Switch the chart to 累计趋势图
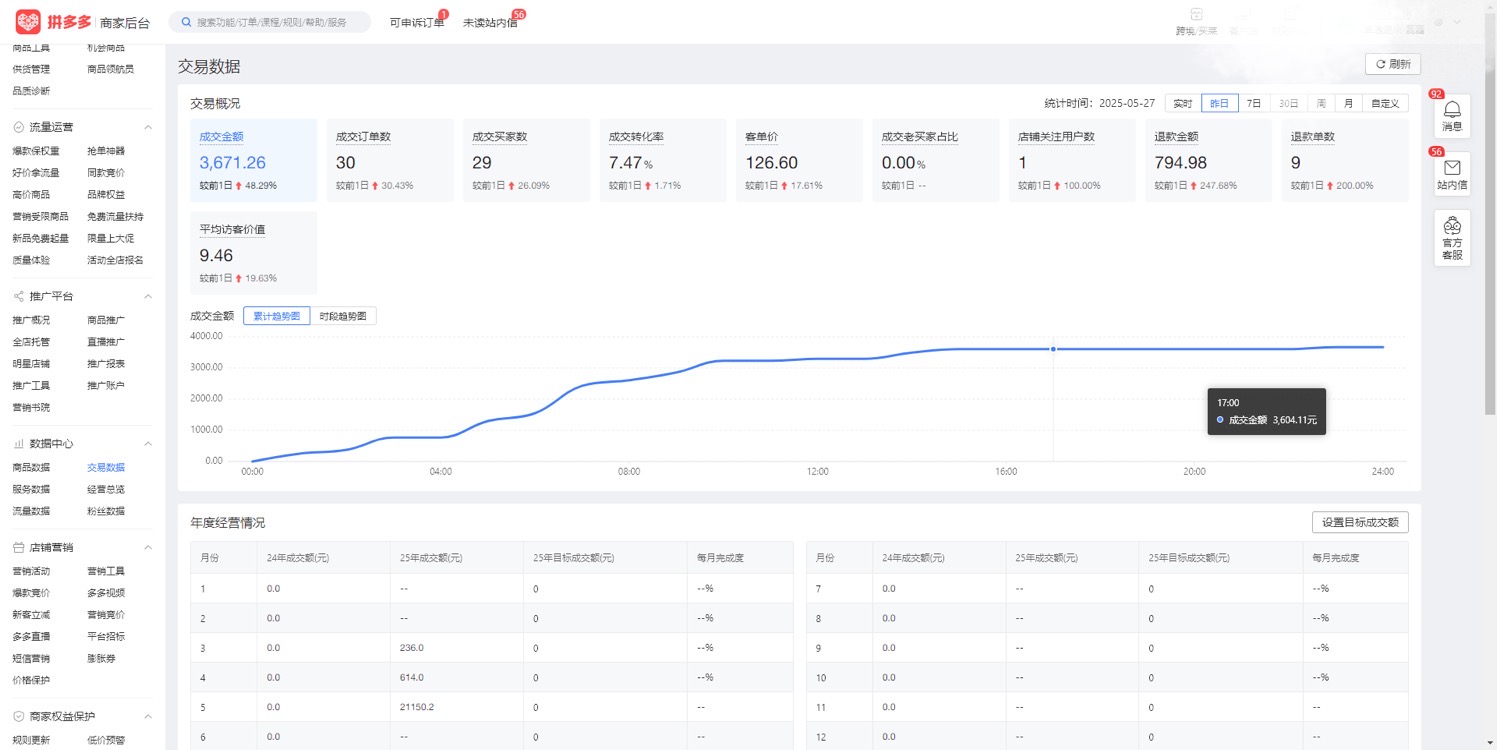 point(276,316)
